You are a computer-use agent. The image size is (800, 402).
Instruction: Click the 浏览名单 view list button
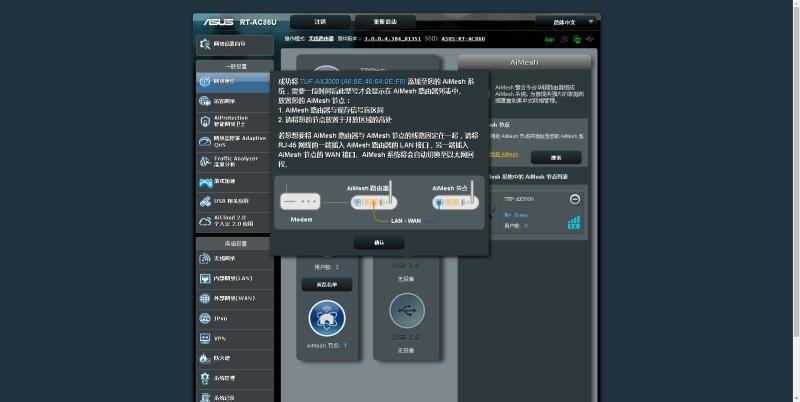(327, 285)
